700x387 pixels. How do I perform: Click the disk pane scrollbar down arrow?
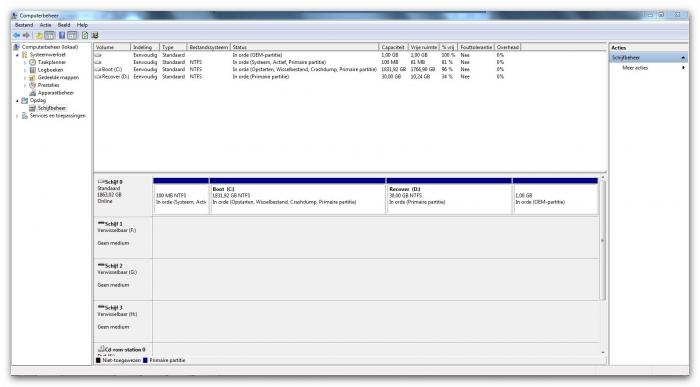(x=603, y=353)
